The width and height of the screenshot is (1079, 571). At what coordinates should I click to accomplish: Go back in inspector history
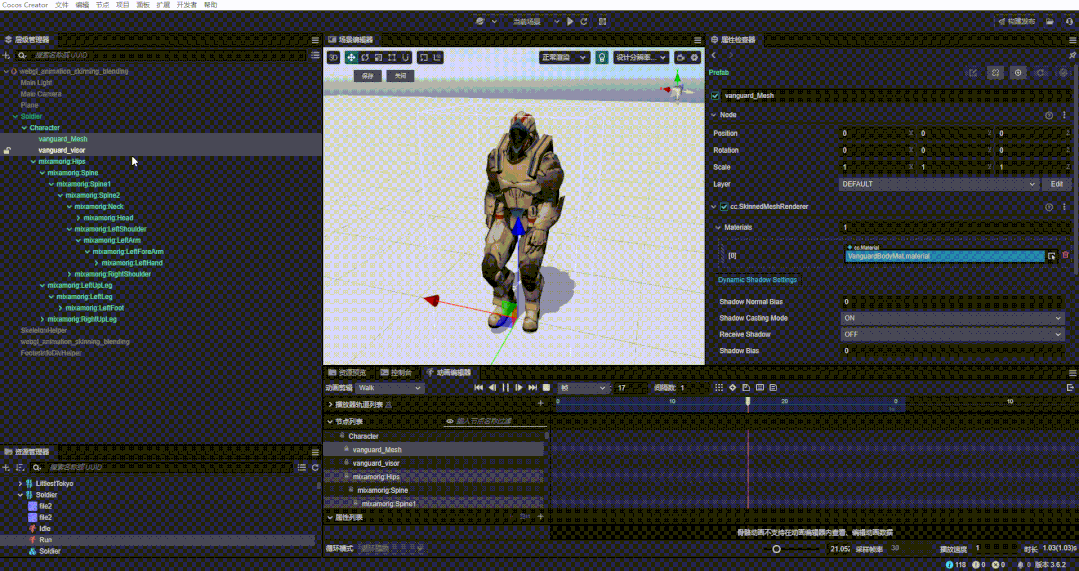[x=714, y=55]
